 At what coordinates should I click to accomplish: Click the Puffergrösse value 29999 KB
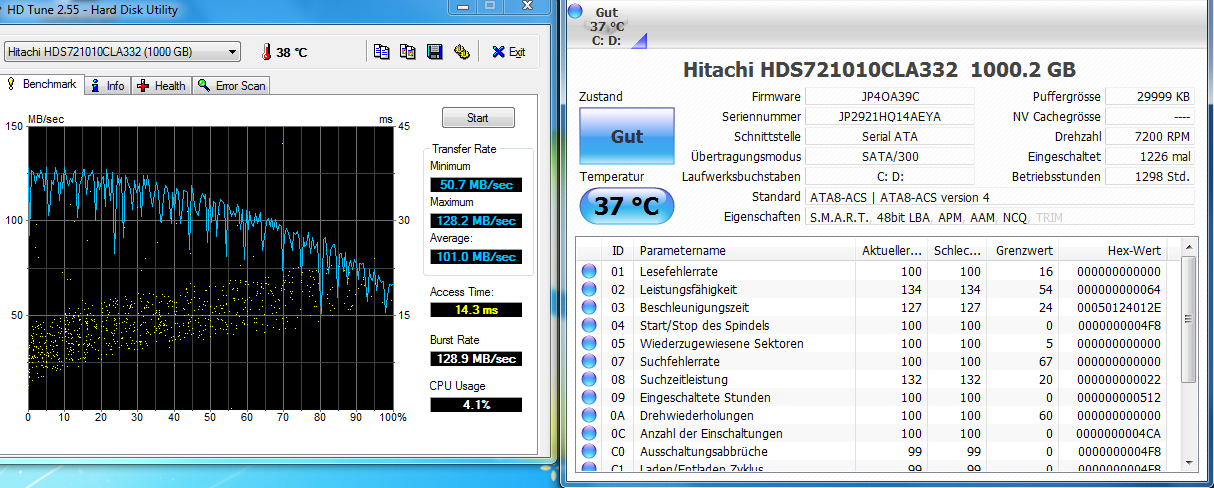(1150, 97)
